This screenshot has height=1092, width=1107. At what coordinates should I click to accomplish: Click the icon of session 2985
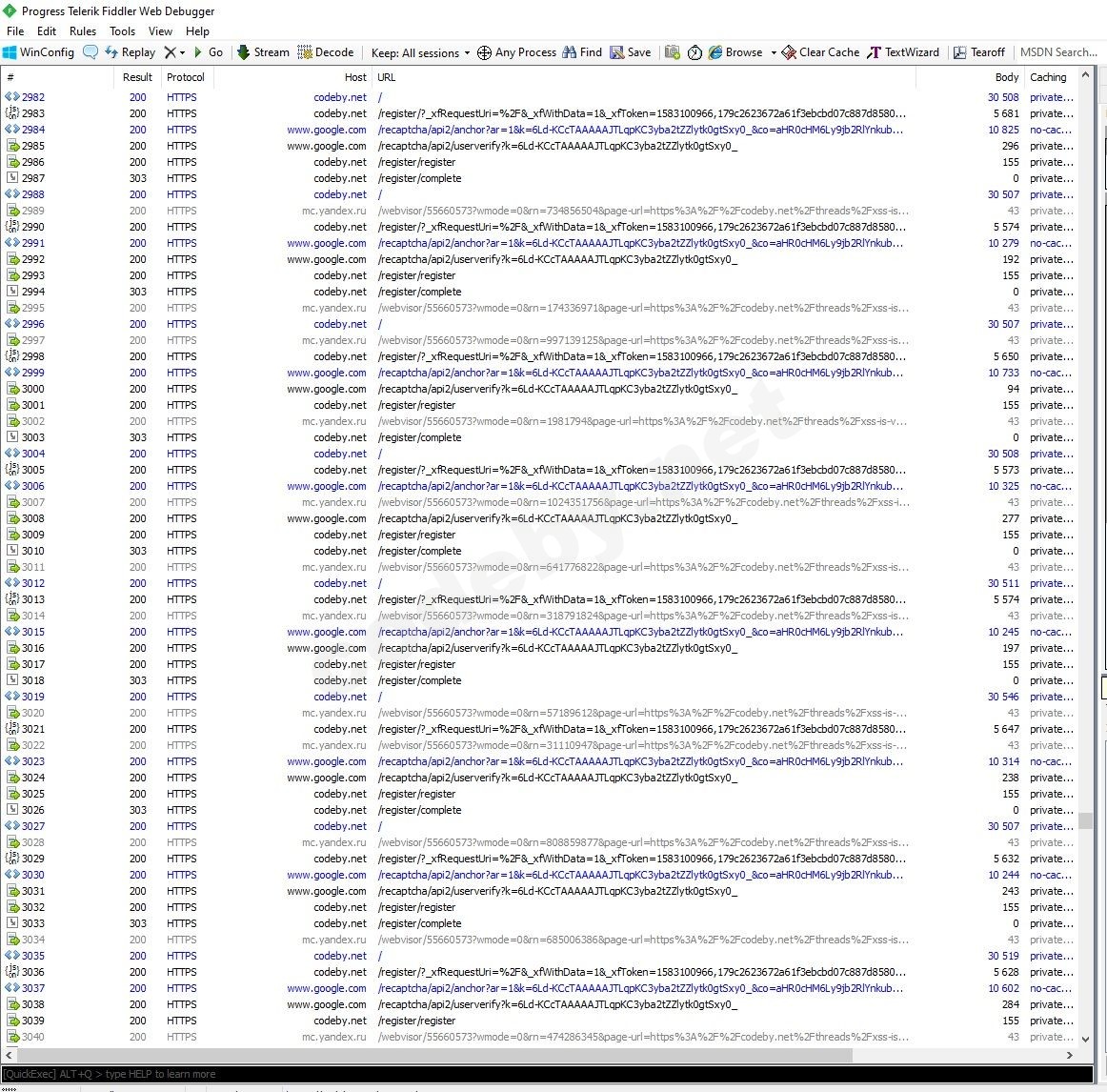point(12,146)
